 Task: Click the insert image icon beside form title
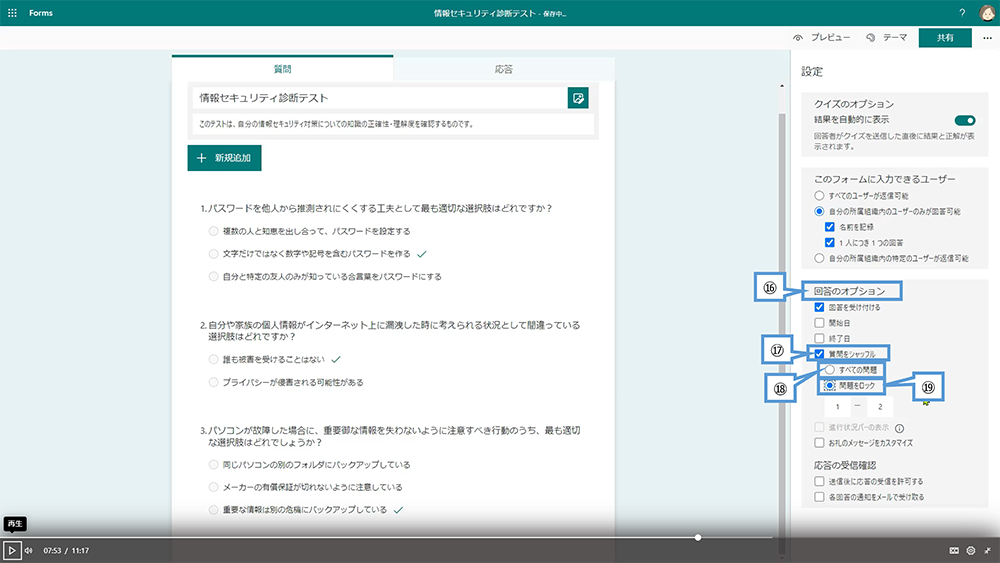pos(578,98)
